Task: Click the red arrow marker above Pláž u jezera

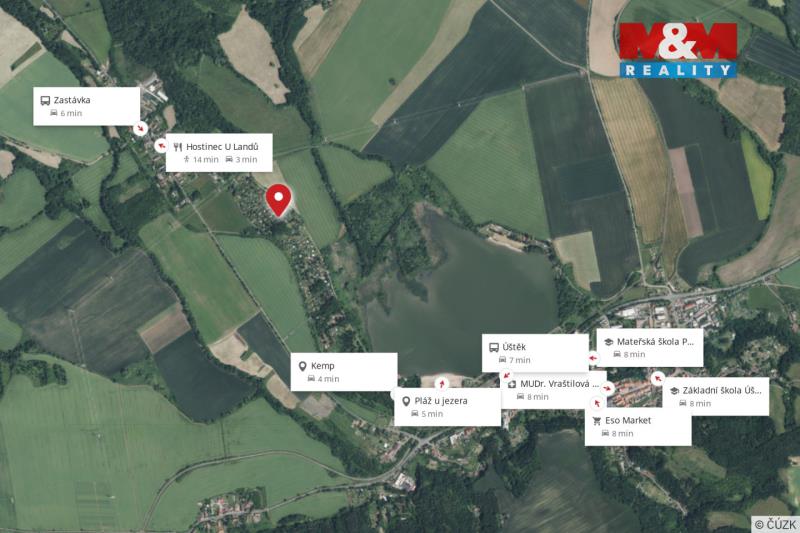Action: tap(442, 383)
